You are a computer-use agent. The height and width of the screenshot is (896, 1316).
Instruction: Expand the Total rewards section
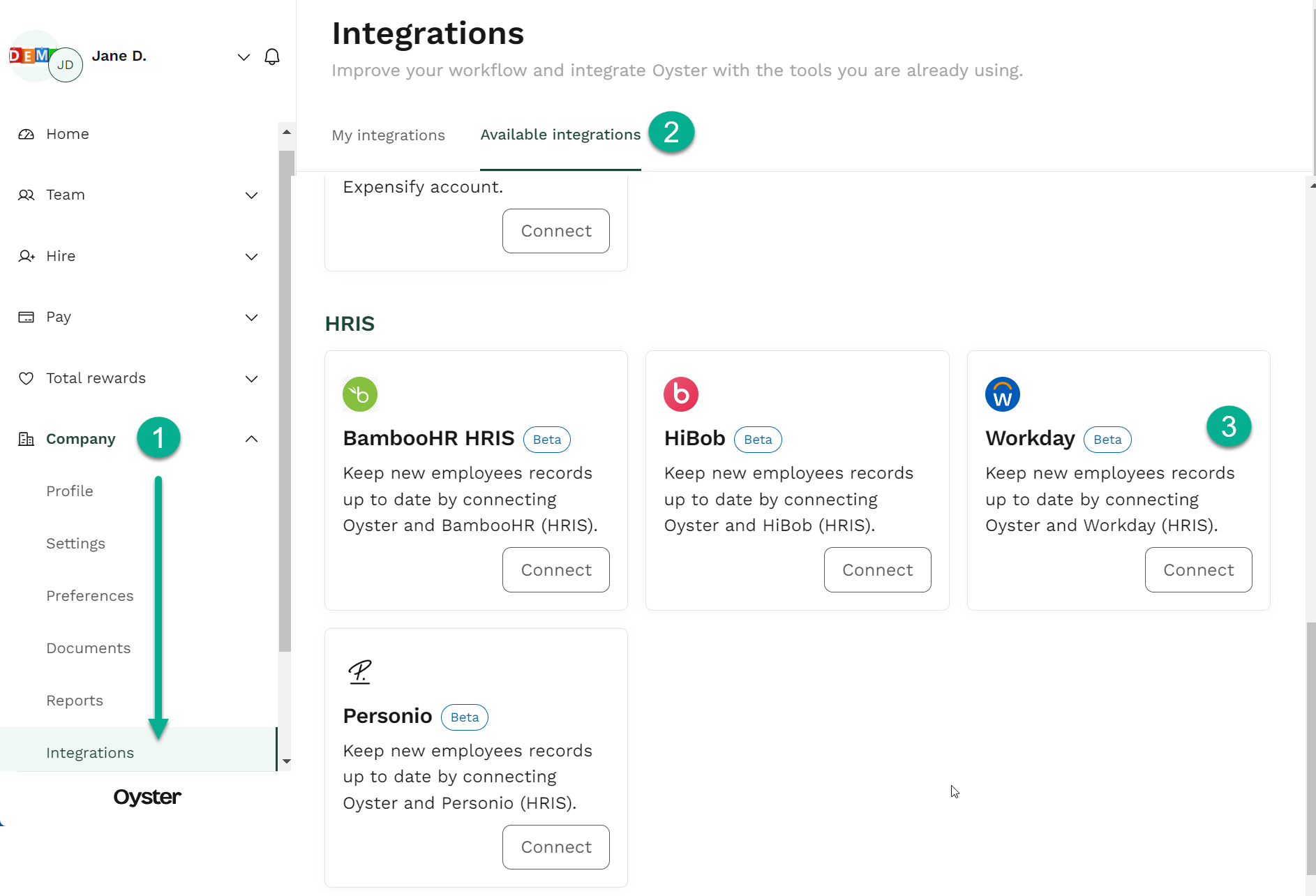pos(251,378)
